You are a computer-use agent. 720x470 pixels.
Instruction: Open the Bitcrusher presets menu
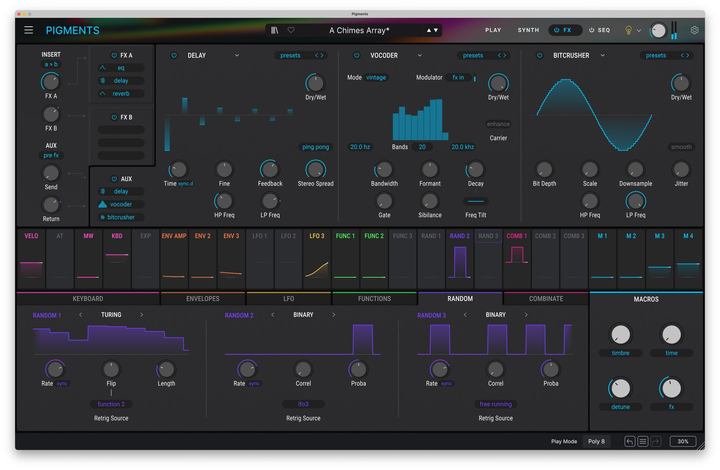click(x=656, y=55)
